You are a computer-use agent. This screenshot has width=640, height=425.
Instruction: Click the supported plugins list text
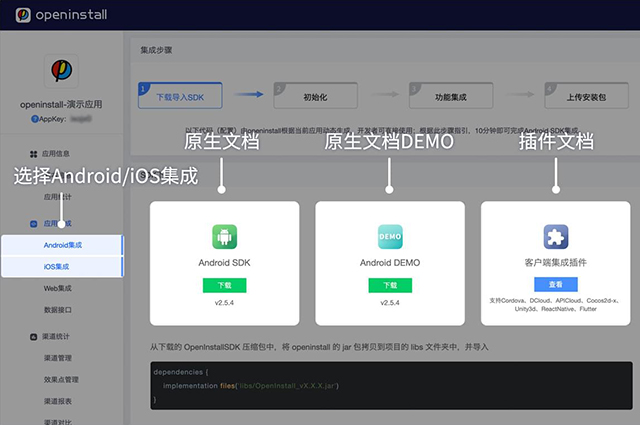(x=556, y=305)
